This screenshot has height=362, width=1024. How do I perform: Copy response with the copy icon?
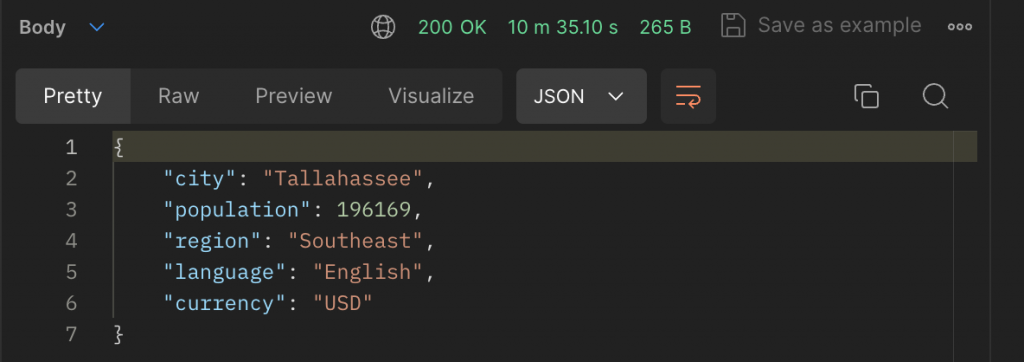pos(866,96)
